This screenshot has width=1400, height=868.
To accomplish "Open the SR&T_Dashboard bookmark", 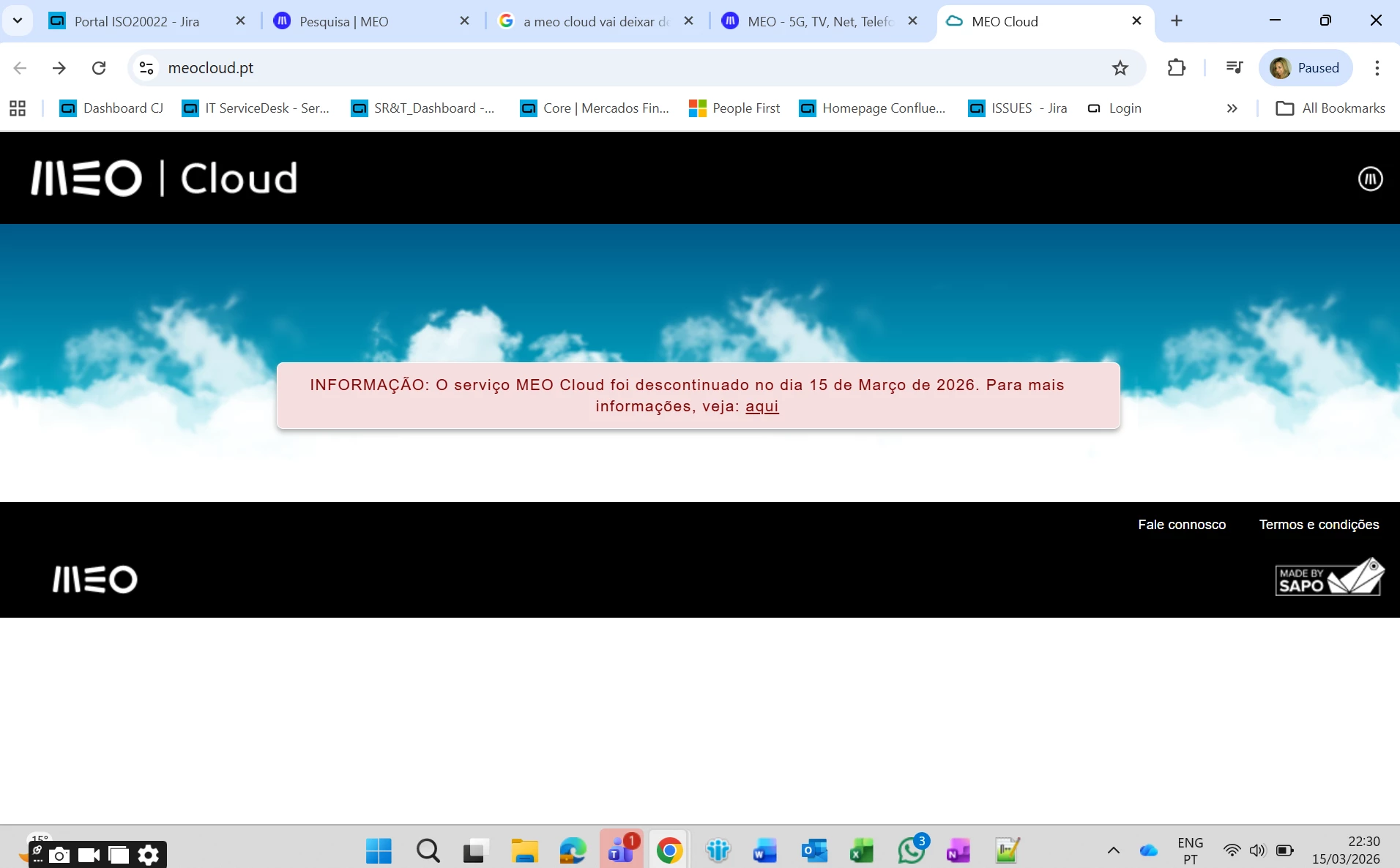I will [423, 108].
